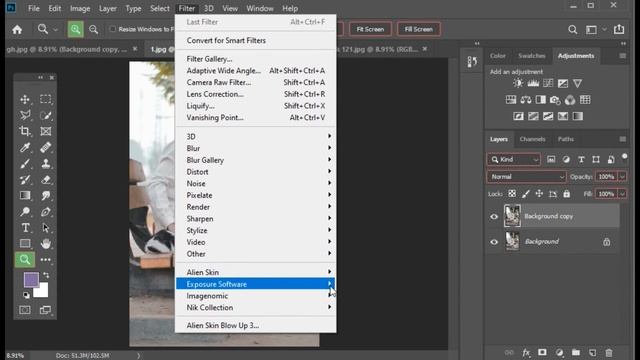Open the zoom tool preset dropdown arrow
This screenshot has height=360, width=640.
coord(56,29)
